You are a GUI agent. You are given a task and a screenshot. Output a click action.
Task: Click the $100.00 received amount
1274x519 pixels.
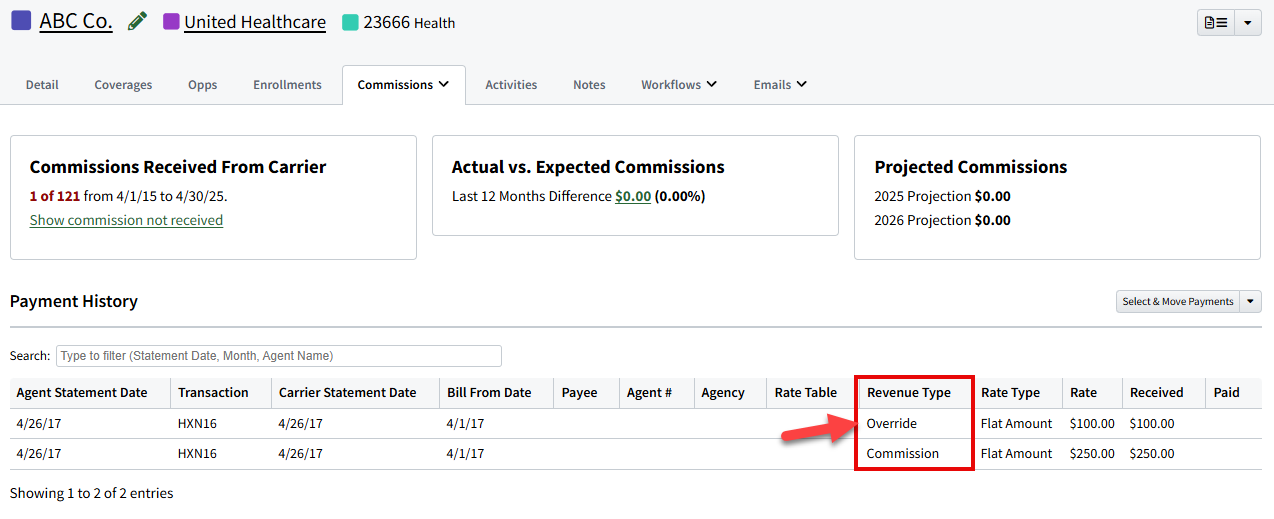1152,424
